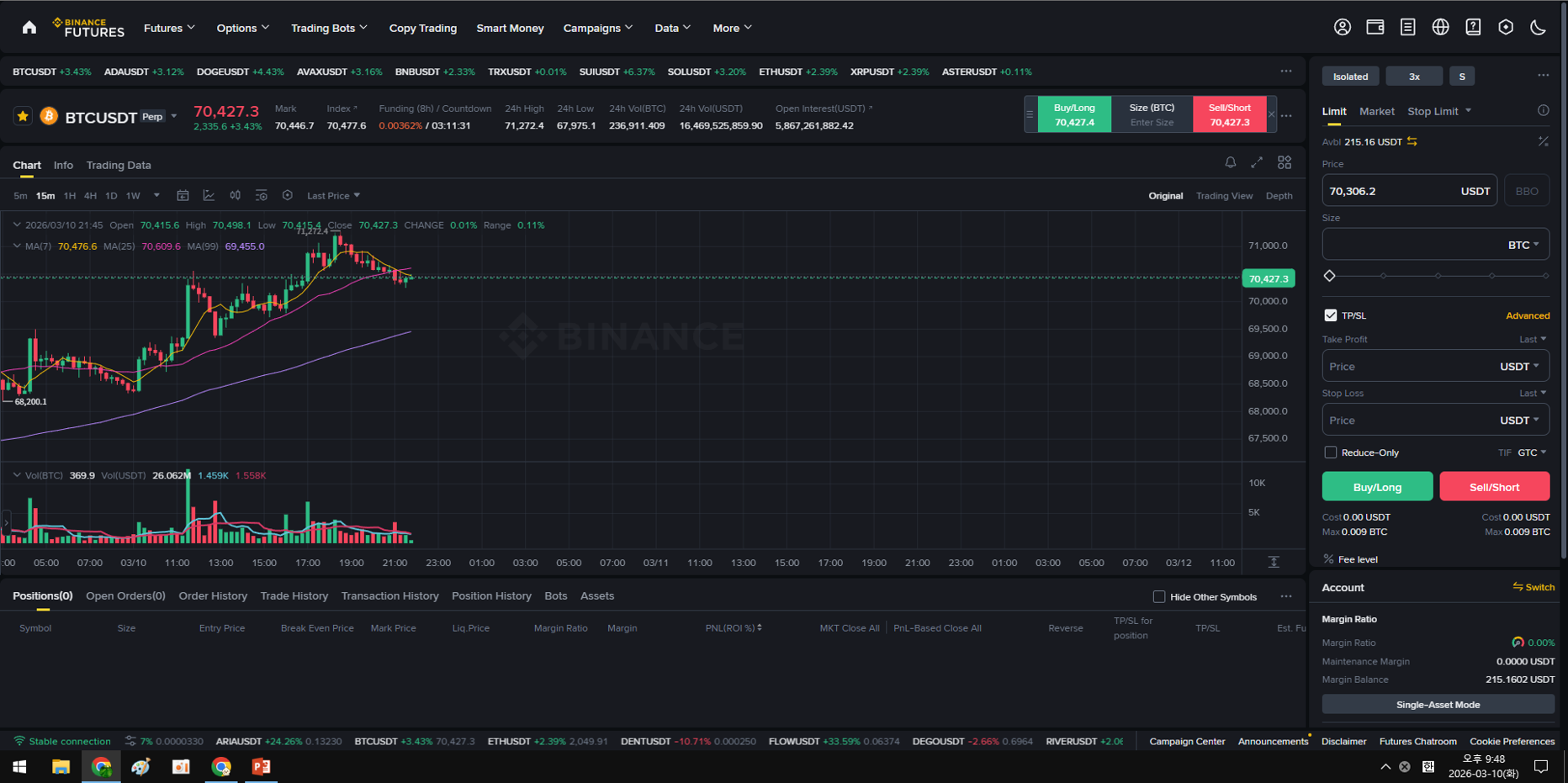Screen dimensions: 1568x783
Task: Change the size unit BTC dropdown
Action: click(1523, 245)
